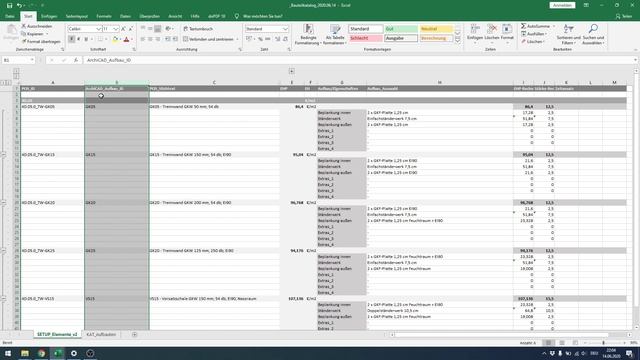This screenshot has width=640, height=360.
Task: Click the insert function fx icon
Action: (x=76, y=60)
